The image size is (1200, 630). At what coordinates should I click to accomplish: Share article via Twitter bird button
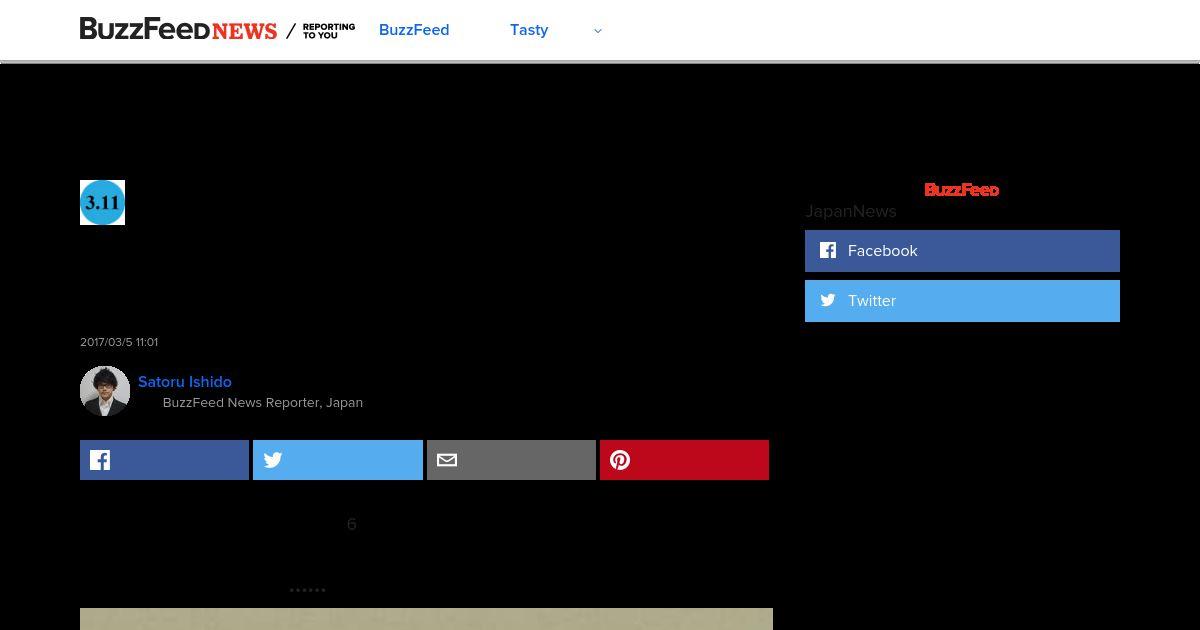338,460
